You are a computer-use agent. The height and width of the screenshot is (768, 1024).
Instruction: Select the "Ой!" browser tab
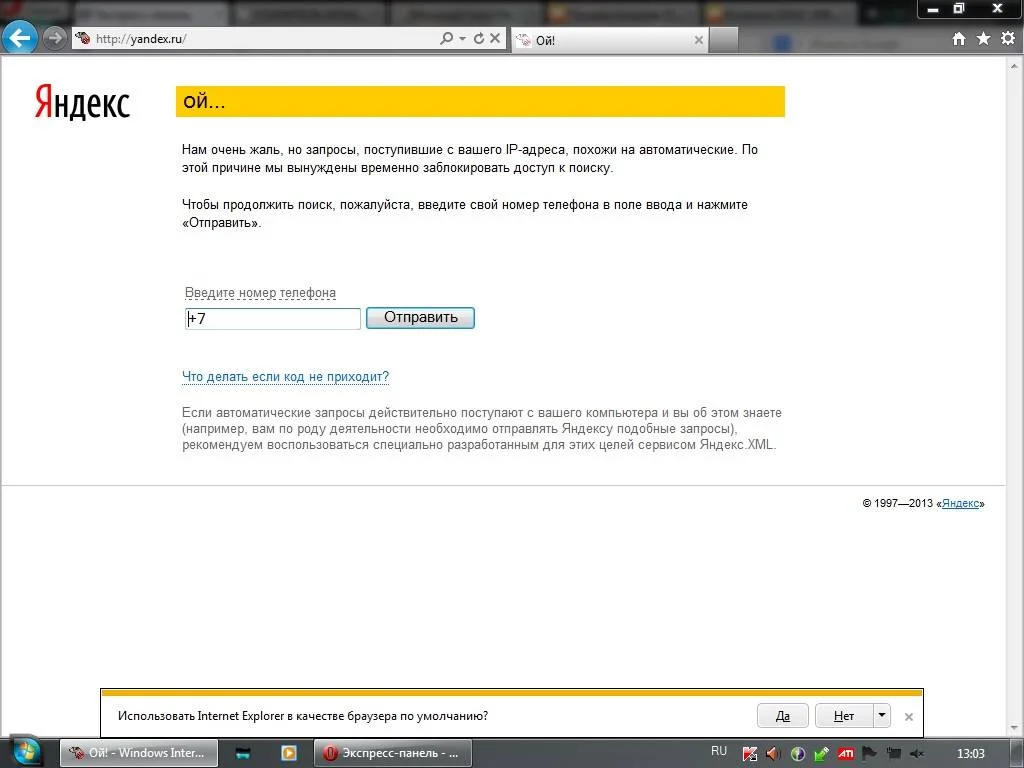click(609, 40)
